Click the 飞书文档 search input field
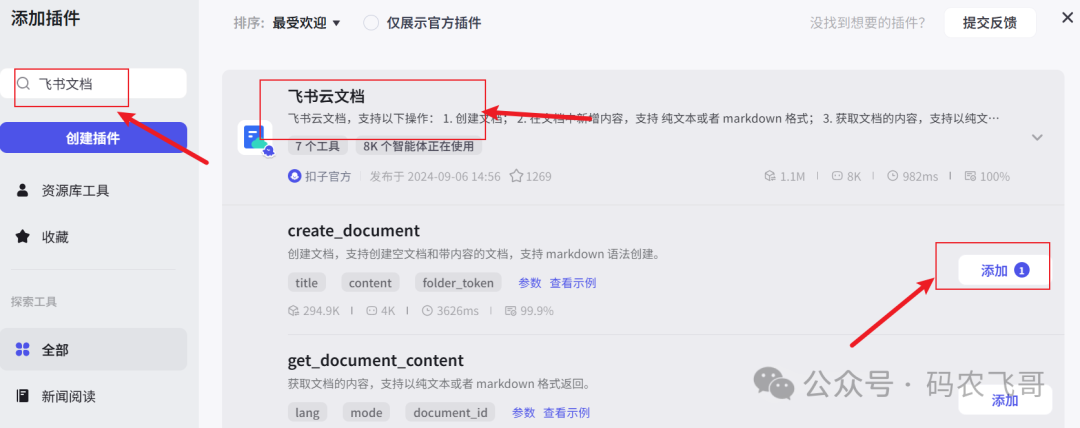 [94, 83]
